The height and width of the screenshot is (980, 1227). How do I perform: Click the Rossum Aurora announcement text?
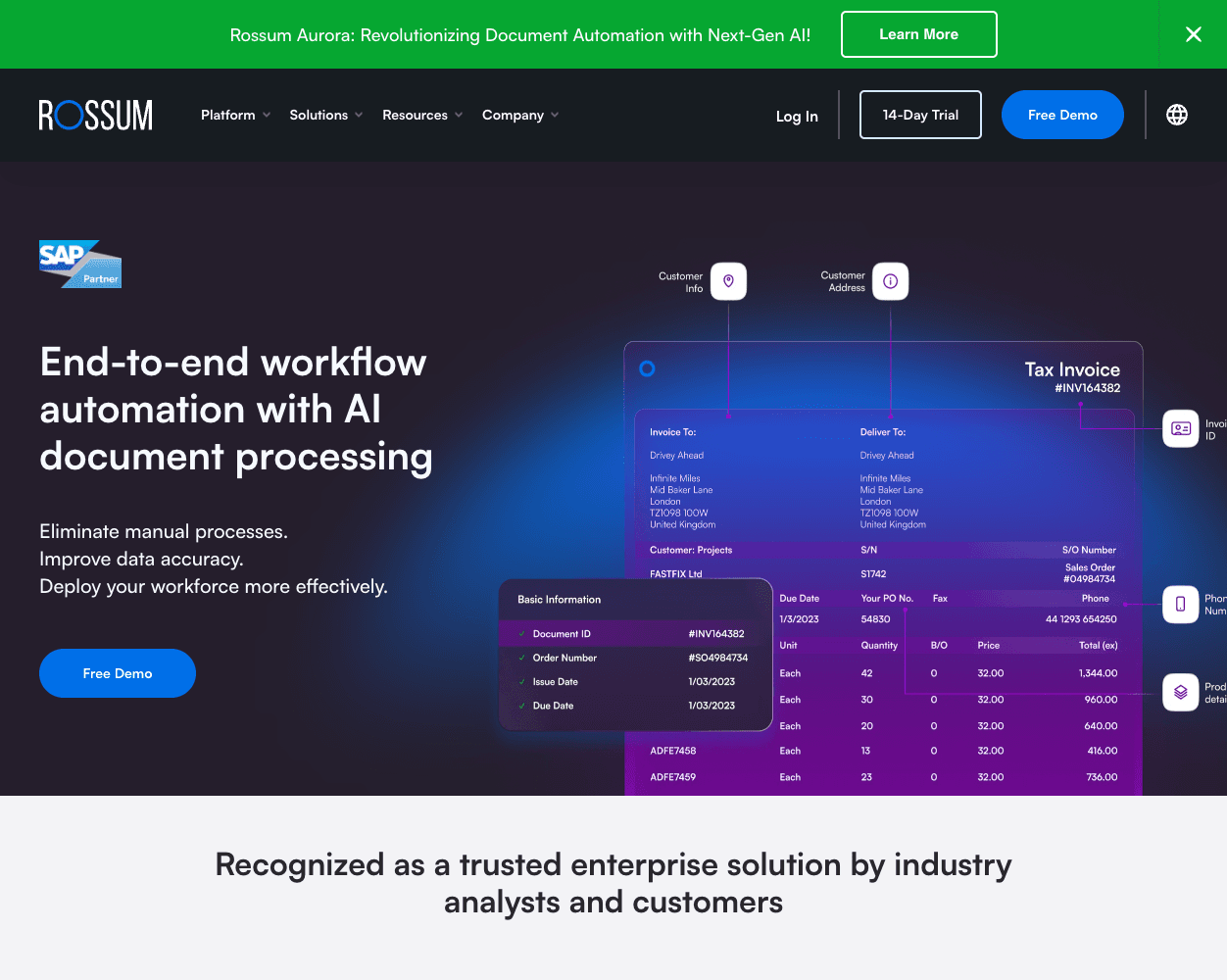pos(520,35)
